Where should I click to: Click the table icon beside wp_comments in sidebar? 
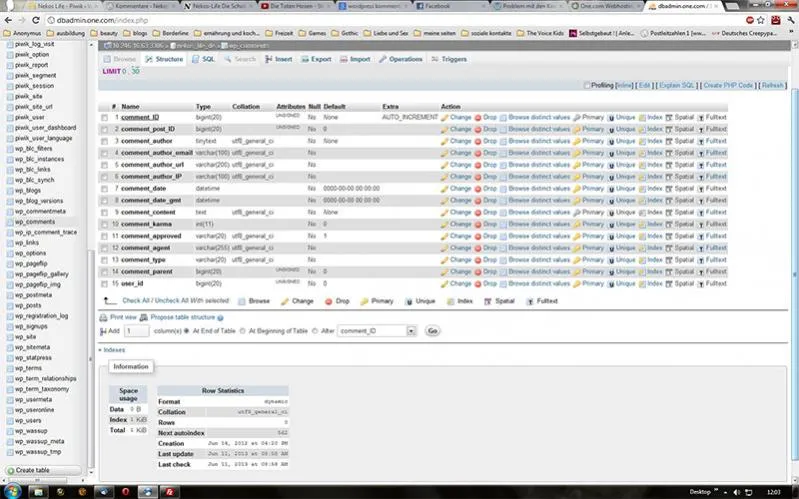click(10, 222)
